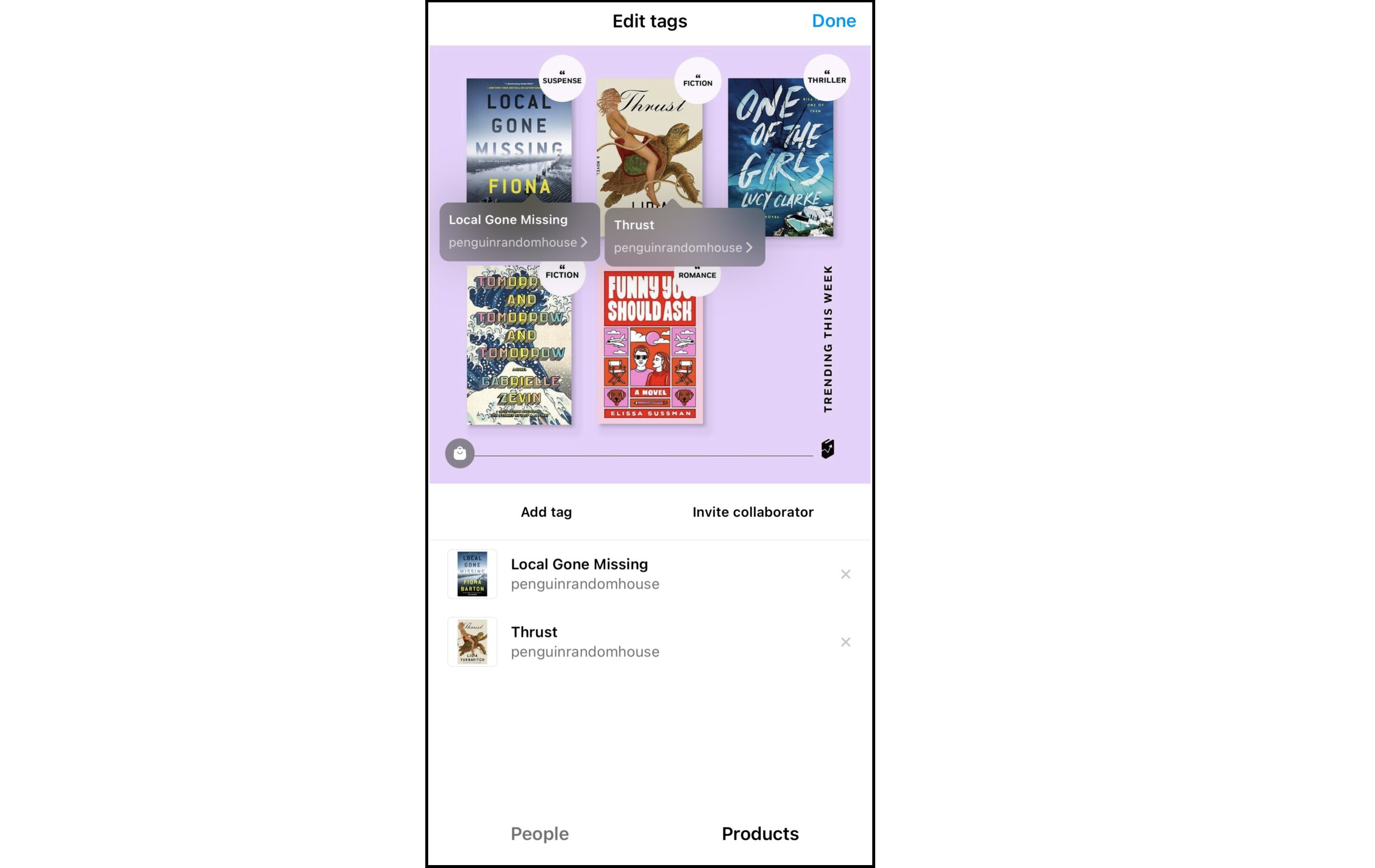Screen dimensions: 1375x868
Task: Open chevron on Thrust tag bubble
Action: point(749,247)
